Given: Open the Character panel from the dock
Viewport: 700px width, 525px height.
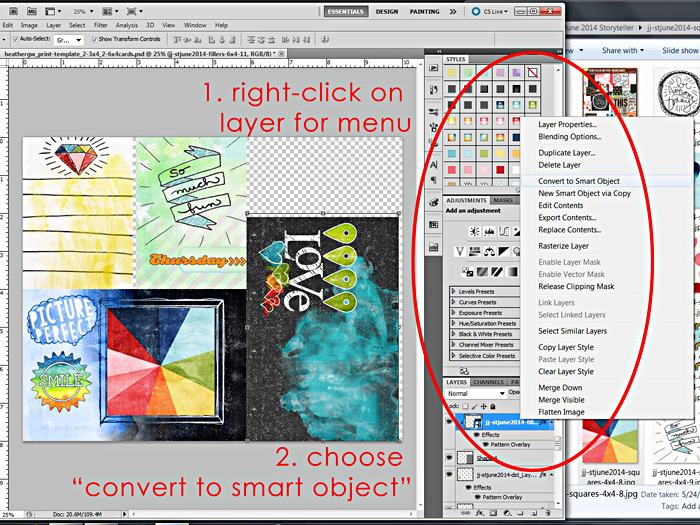Looking at the screenshot, I should (x=433, y=165).
